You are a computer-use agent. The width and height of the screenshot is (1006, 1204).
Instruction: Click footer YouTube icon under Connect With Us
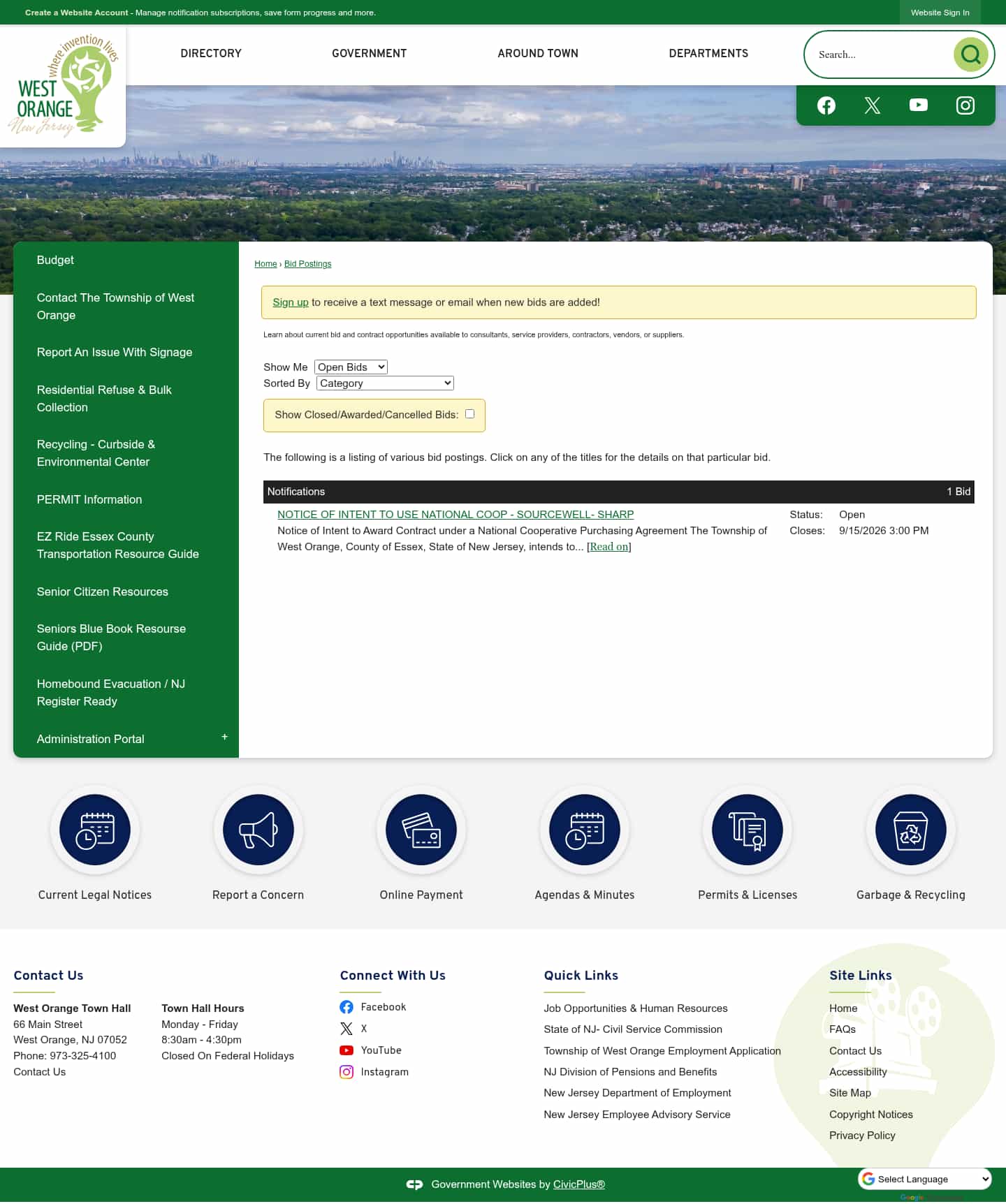click(x=347, y=1050)
